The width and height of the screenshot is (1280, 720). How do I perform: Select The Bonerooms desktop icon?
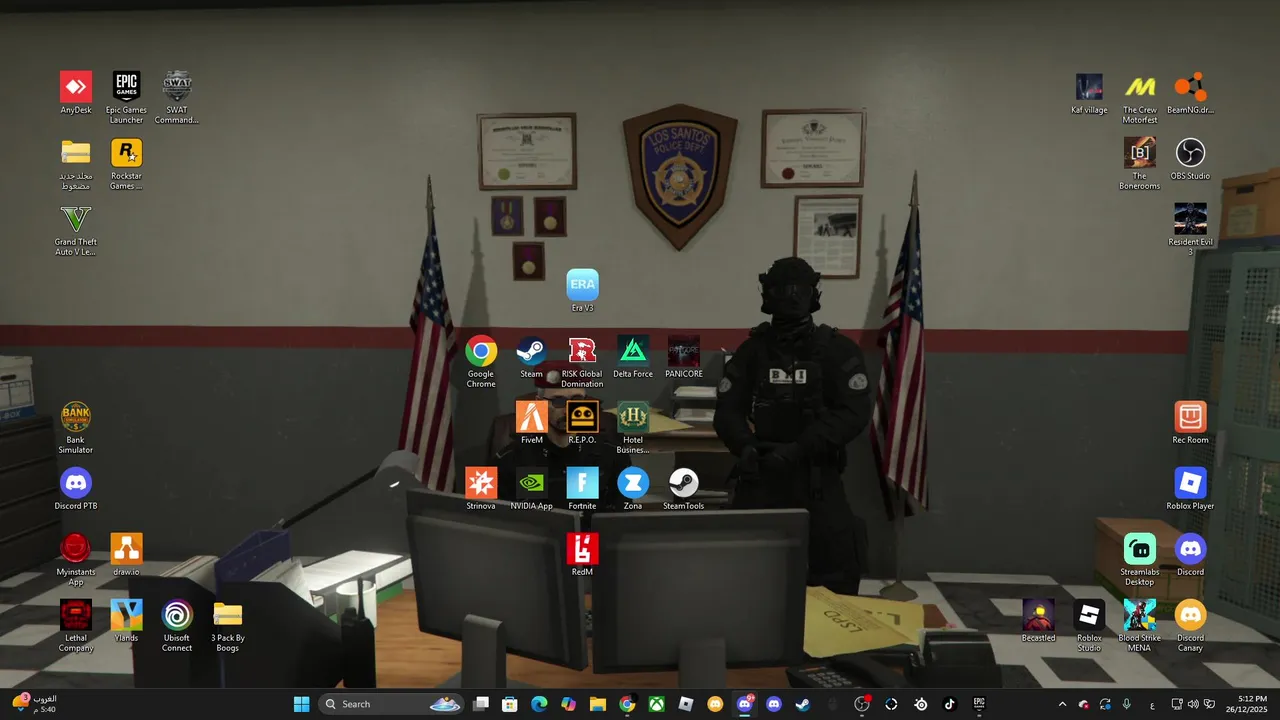coord(1140,163)
